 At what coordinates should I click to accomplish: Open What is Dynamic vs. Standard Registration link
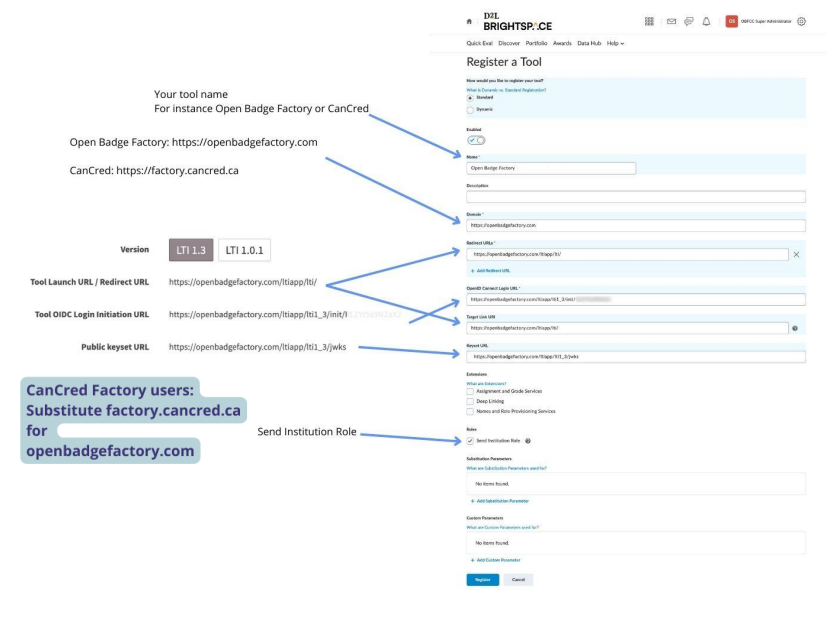[x=506, y=90]
